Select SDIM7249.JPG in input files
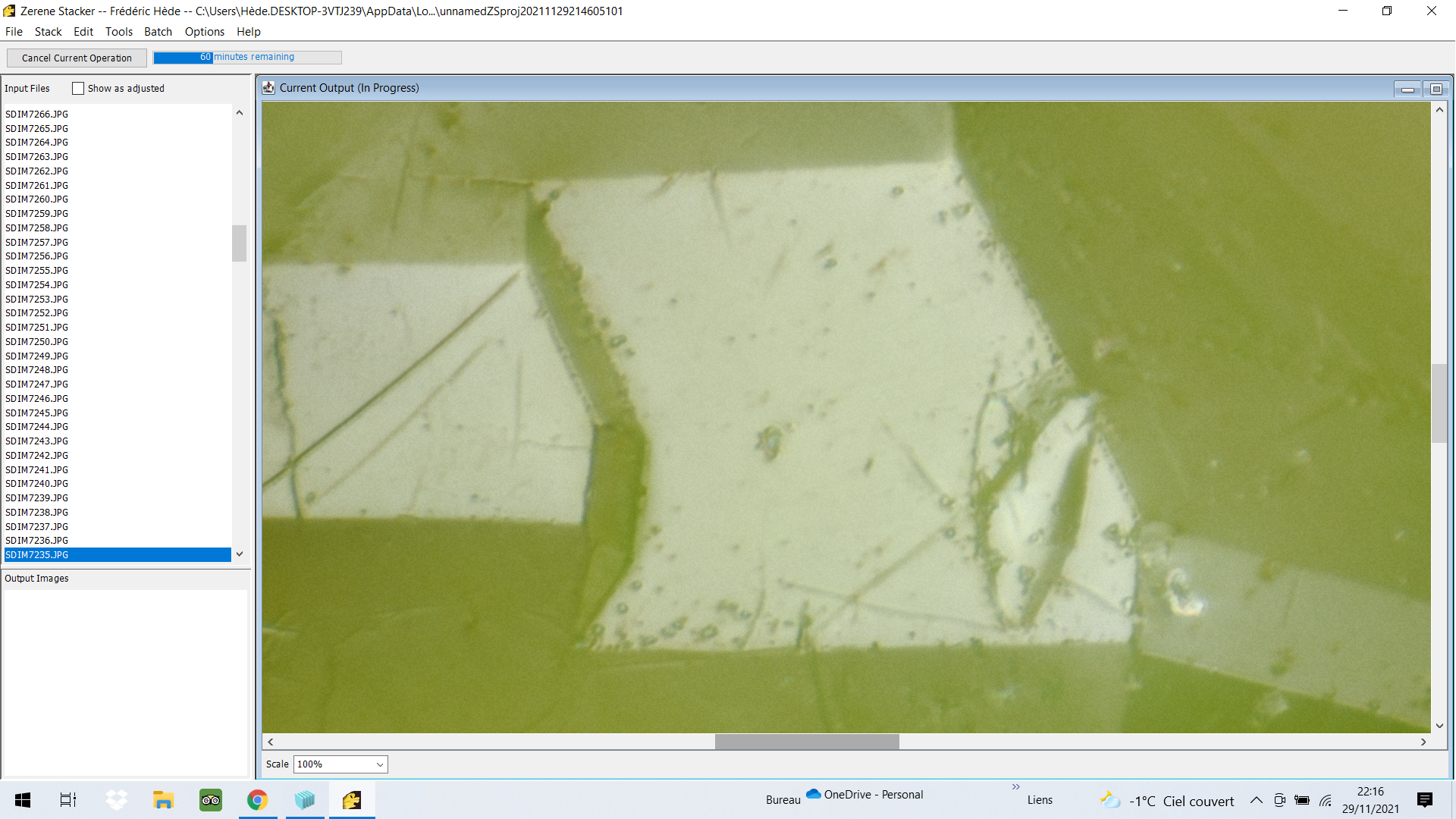Screen dimensions: 1456x819 tap(118, 356)
